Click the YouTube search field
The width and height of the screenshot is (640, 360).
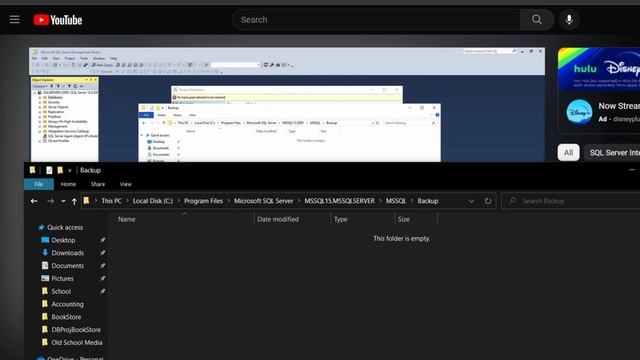(376, 20)
